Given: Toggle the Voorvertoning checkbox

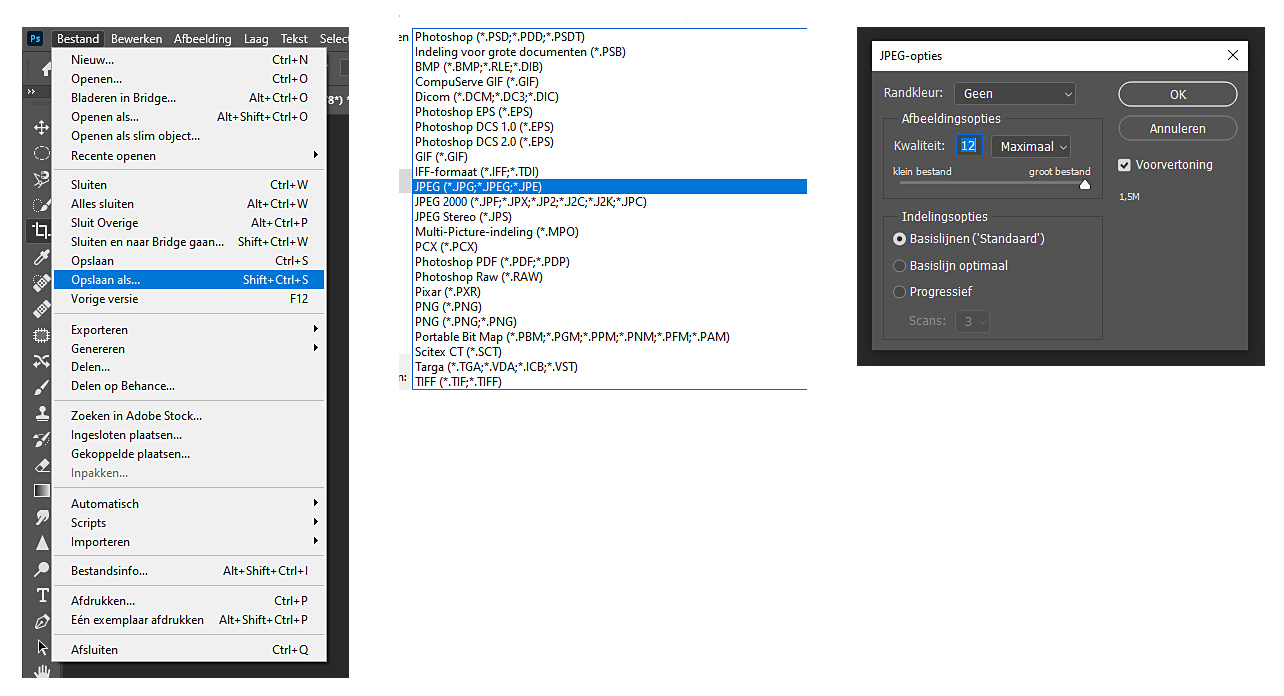Looking at the screenshot, I should (x=1124, y=165).
